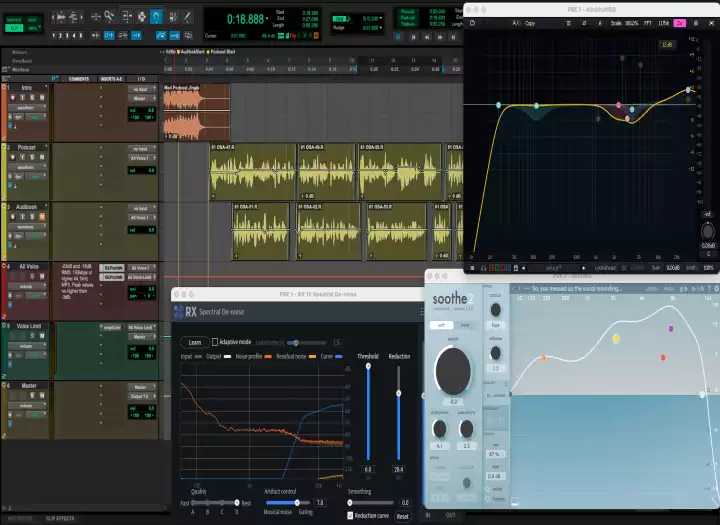Click the Fast Forward transport button

pyautogui.click(x=440, y=37)
